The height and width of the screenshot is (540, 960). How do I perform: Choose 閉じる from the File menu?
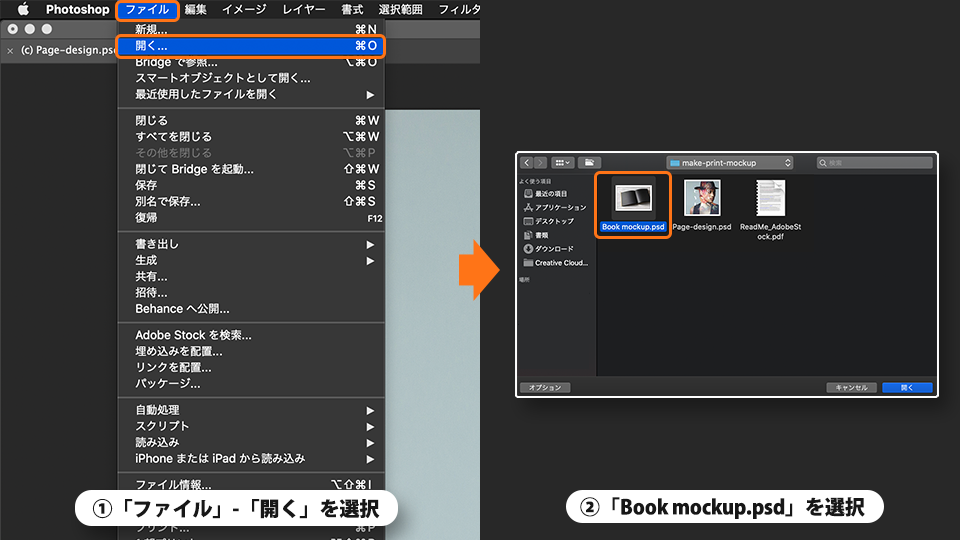tap(251, 121)
